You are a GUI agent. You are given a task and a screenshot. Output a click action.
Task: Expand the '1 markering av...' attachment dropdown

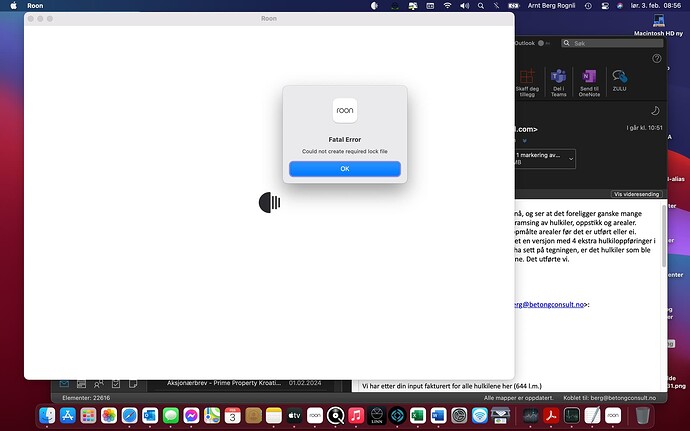(570, 158)
